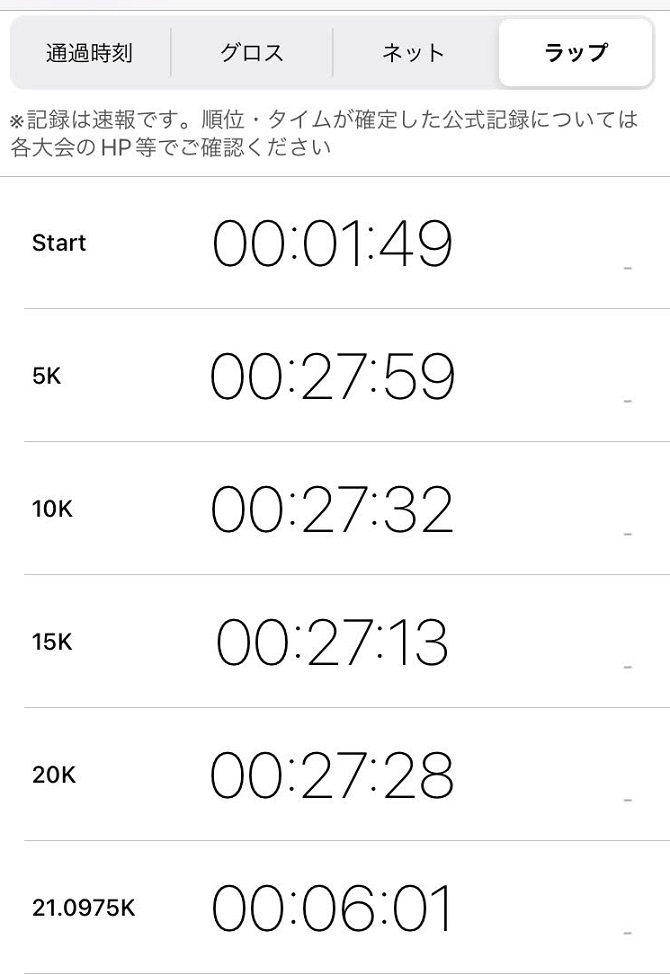Click the dash marker in the 21.0975K row
670x975 pixels.
(628, 933)
